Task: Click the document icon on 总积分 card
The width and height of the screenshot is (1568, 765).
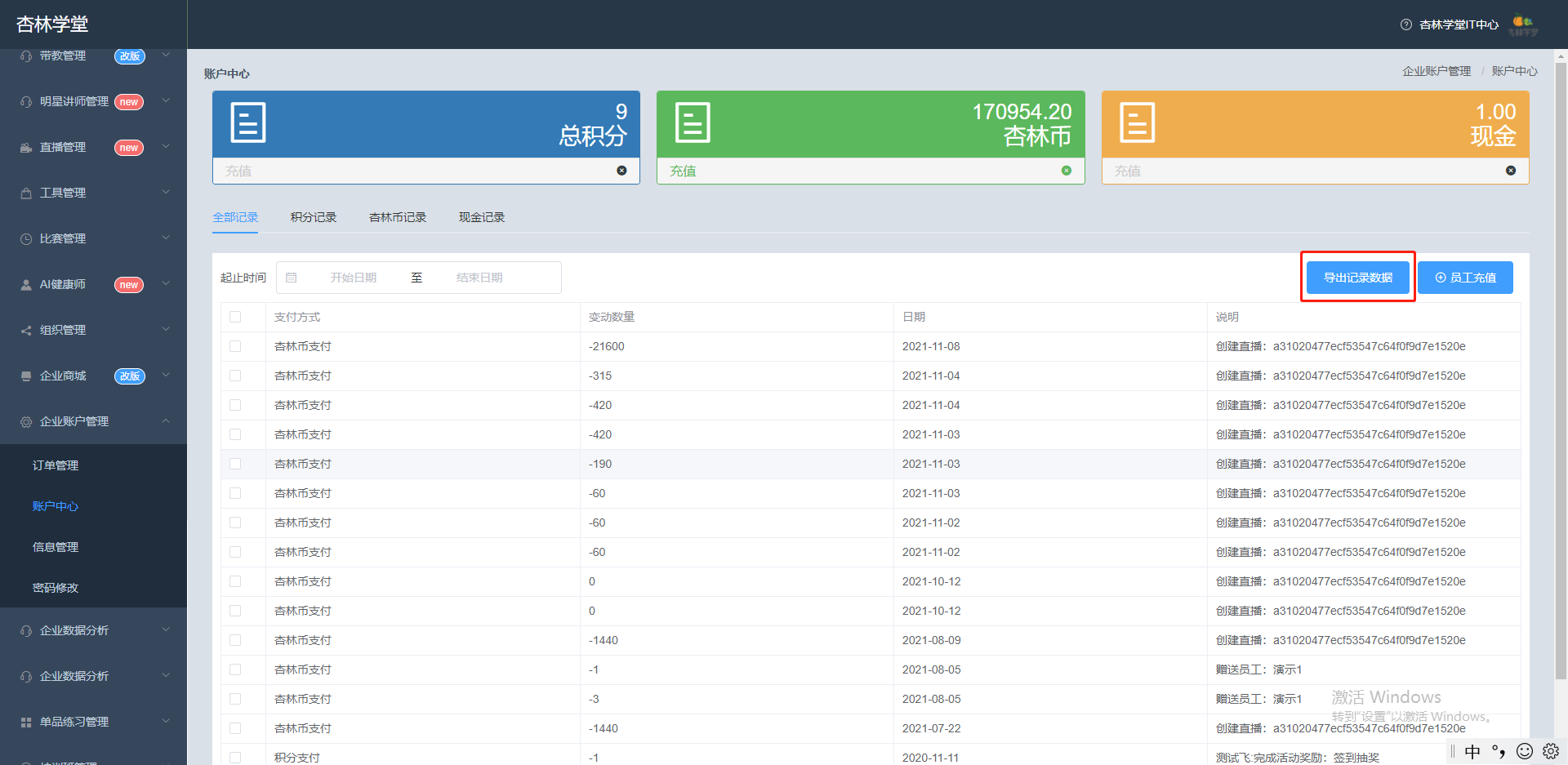Action: pyautogui.click(x=248, y=123)
